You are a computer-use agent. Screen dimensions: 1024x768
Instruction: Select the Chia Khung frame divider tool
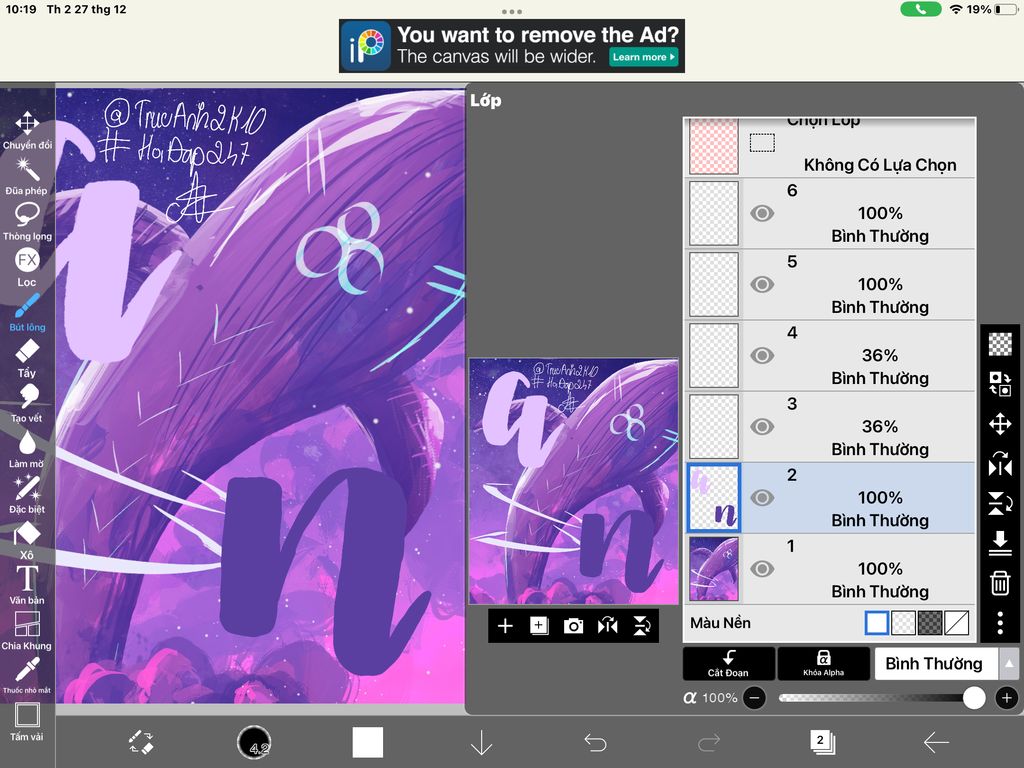click(x=27, y=632)
